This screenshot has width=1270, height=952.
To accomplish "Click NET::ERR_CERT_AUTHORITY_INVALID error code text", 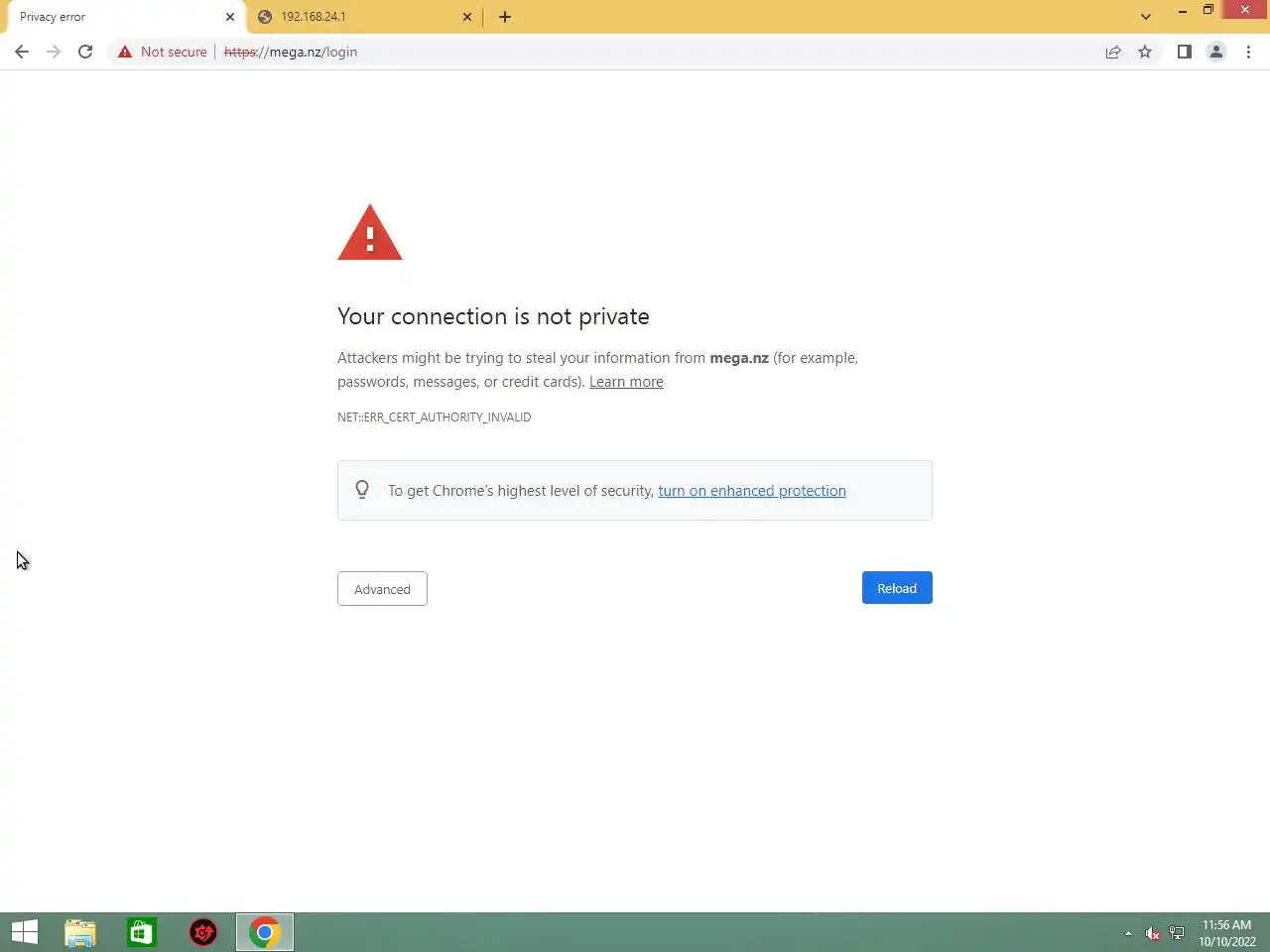I will [434, 417].
